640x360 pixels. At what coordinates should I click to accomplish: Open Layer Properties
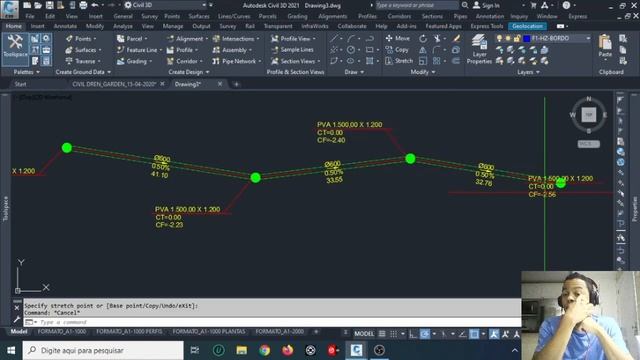click(x=479, y=49)
